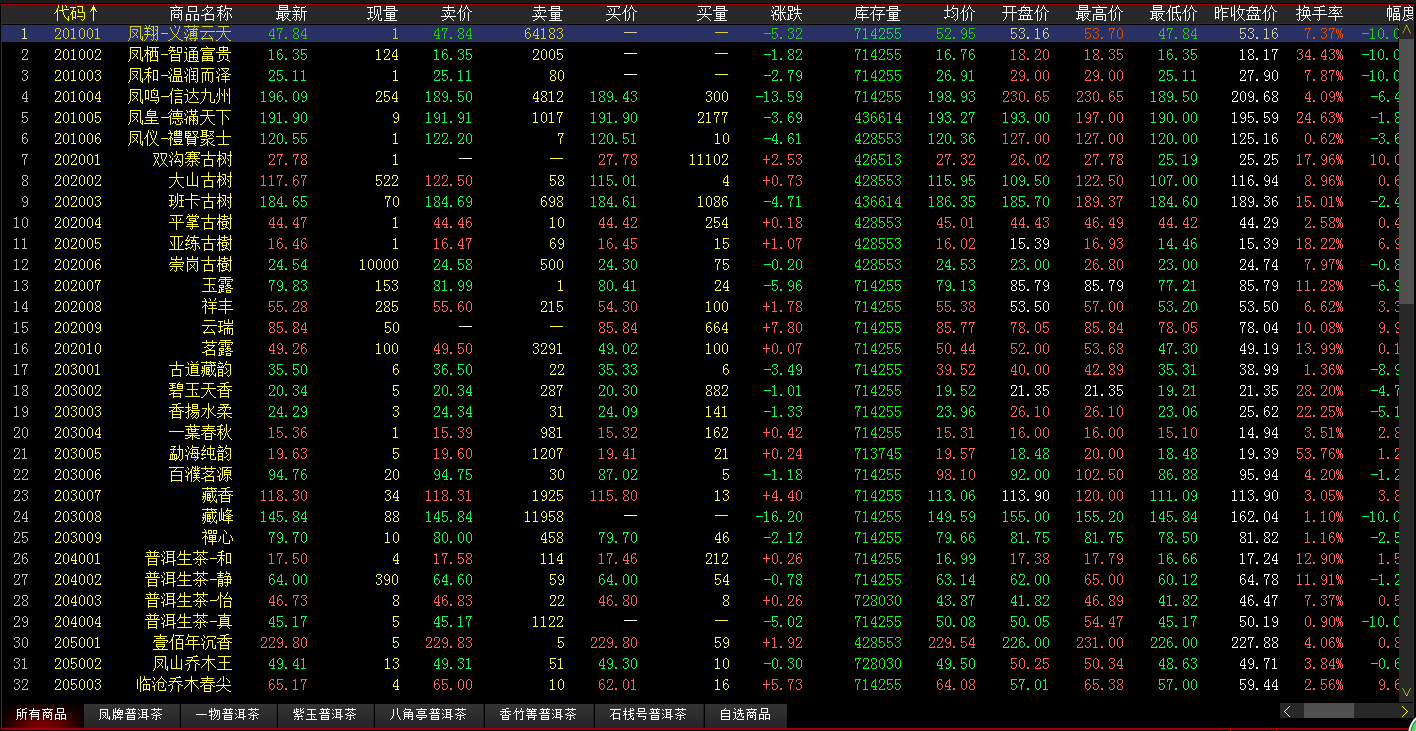Open the 自选商品 tab
The image size is (1416, 731).
click(745, 715)
